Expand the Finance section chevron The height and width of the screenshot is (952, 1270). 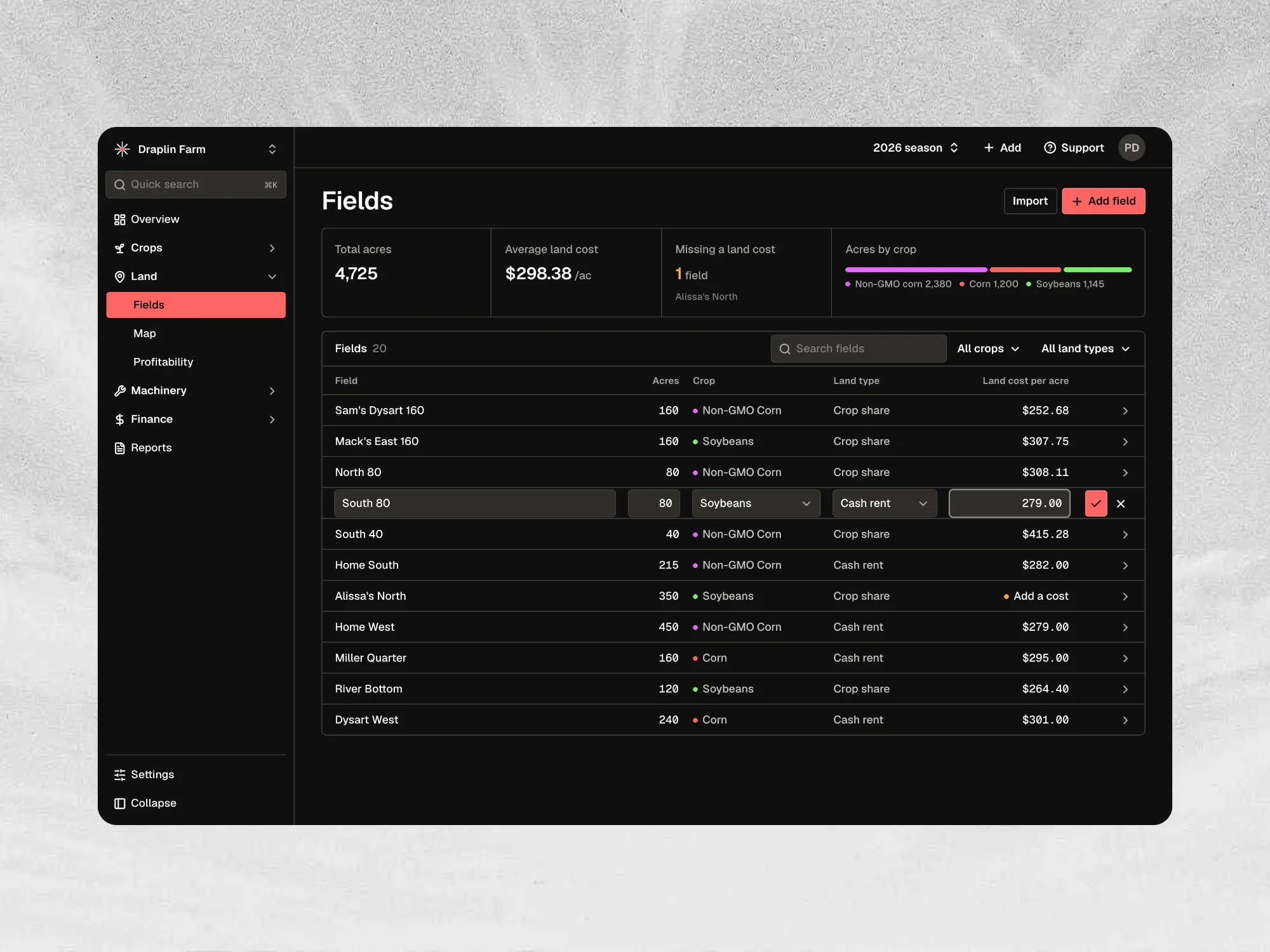[272, 420]
